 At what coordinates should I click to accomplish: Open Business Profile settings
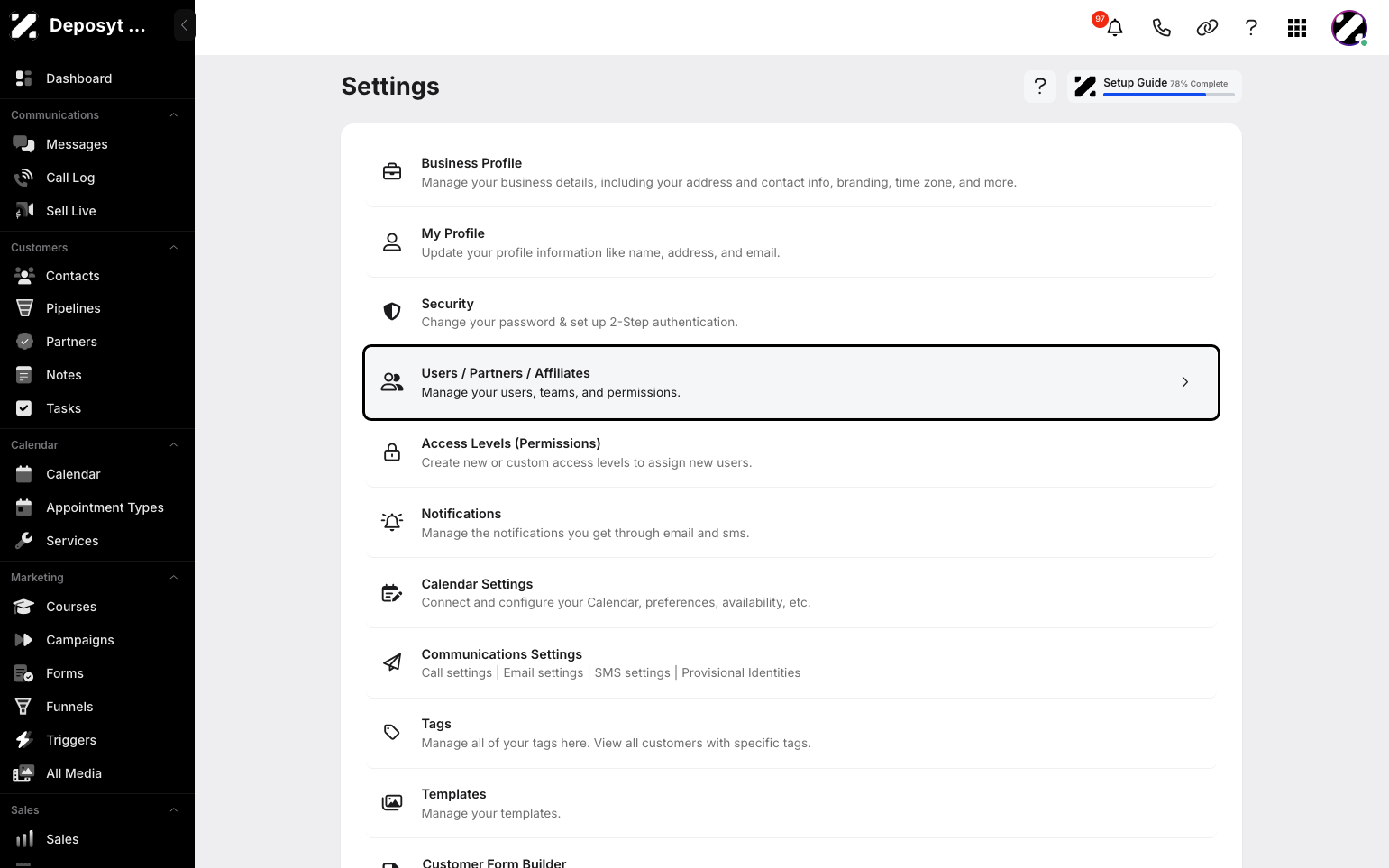coord(791,172)
